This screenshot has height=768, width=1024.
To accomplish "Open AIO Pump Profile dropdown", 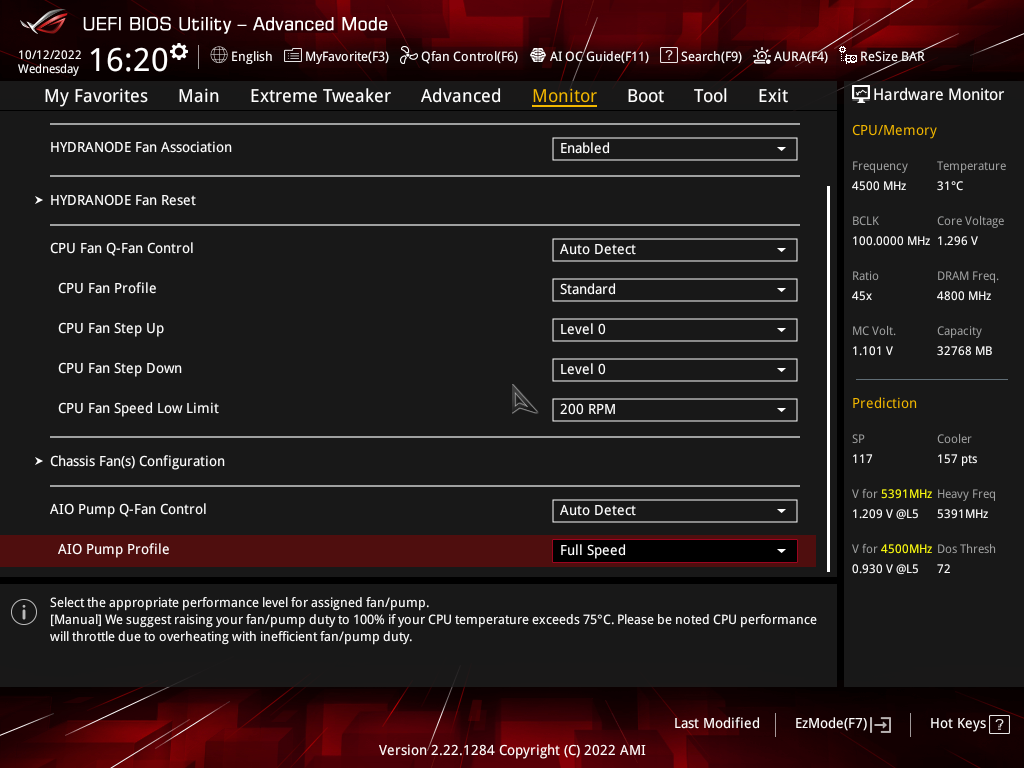I will [675, 551].
